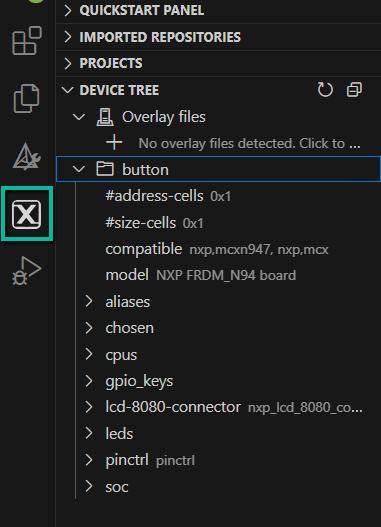Screen dimensions: 381x527
Task: Open the CMake tools icon in sidebar
Action: click(27, 157)
